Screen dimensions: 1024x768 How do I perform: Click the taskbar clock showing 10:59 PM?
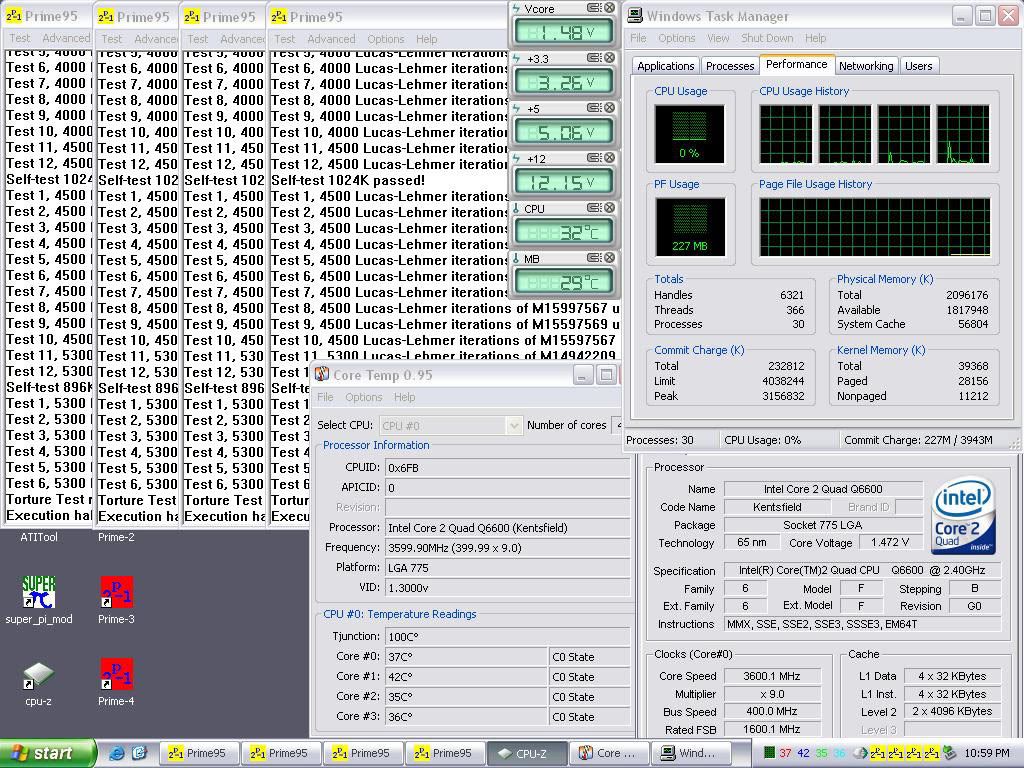coord(987,753)
